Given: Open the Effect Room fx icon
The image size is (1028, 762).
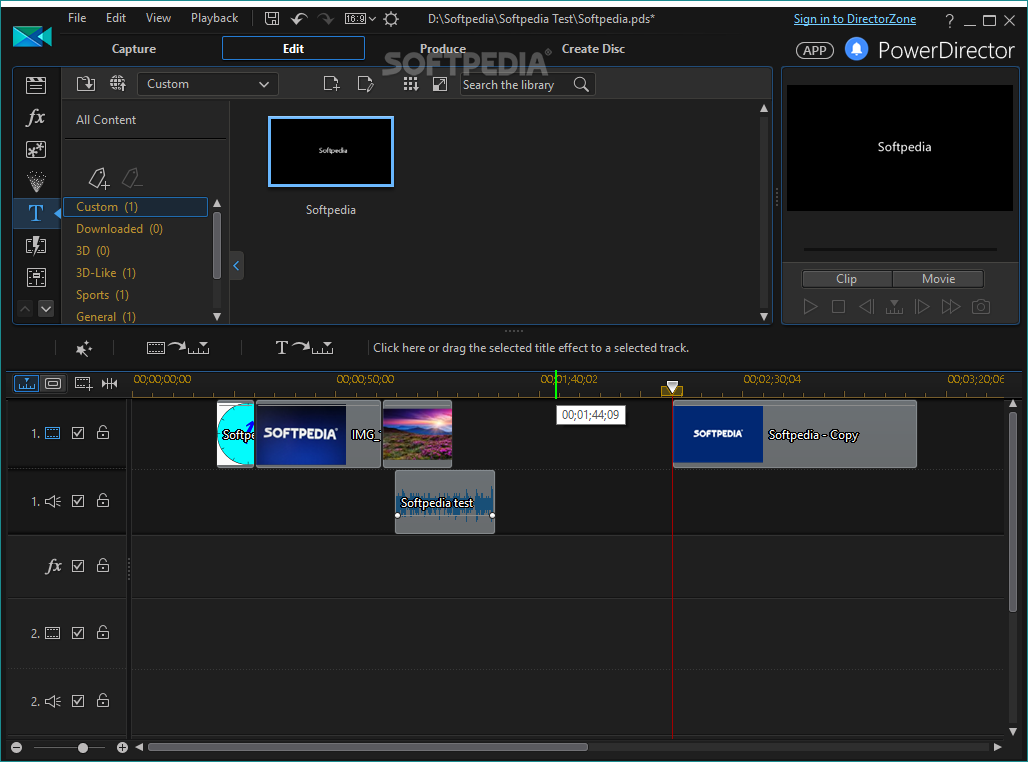Looking at the screenshot, I should (x=36, y=117).
